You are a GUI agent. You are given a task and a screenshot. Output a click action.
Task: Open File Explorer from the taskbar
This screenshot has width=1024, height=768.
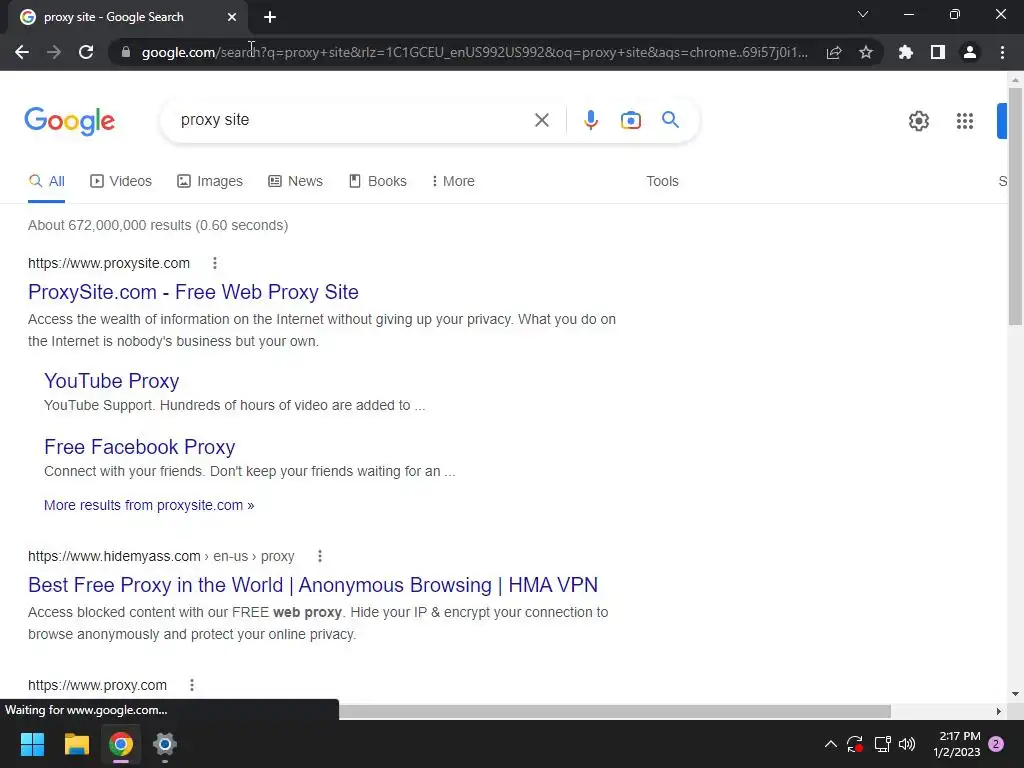[x=76, y=744]
